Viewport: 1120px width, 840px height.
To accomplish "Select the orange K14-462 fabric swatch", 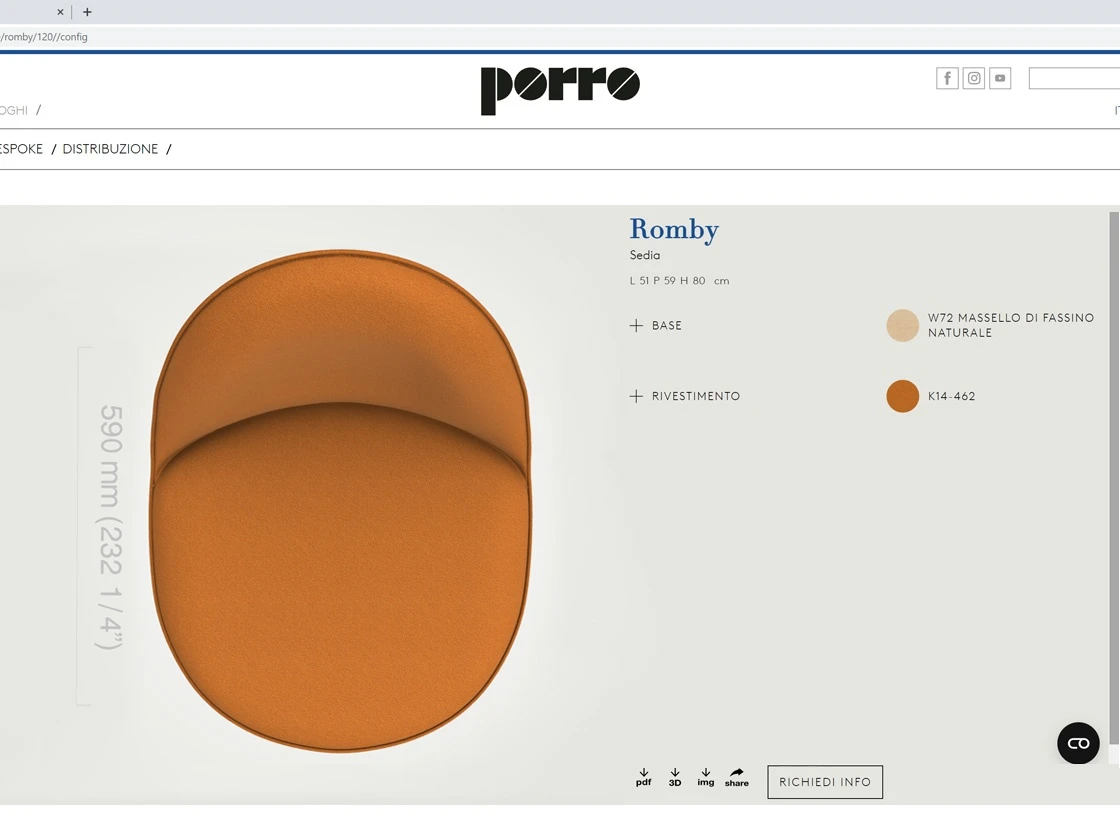I will click(x=902, y=396).
